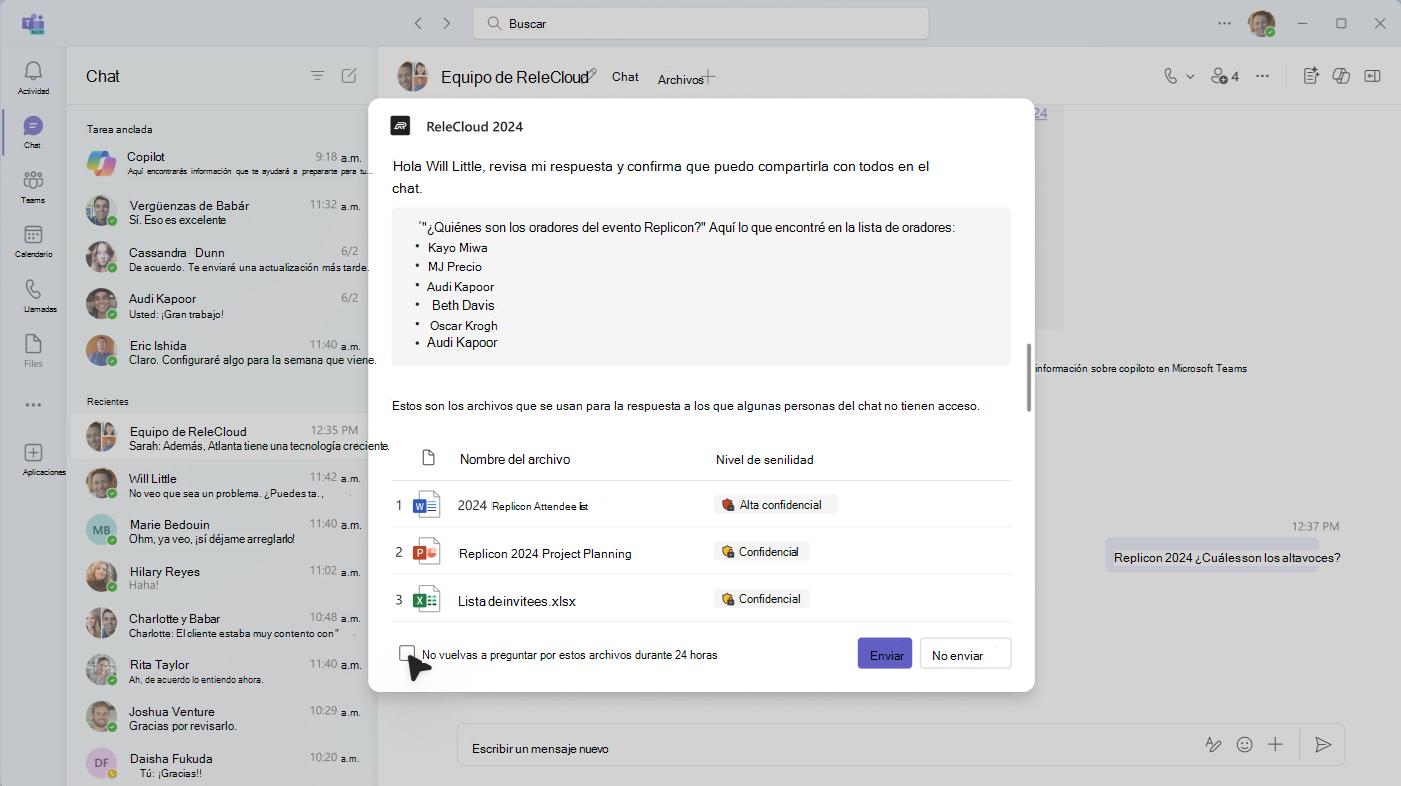Click the Lista deinvitees.xlsx file name
1401x786 pixels.
[517, 601]
